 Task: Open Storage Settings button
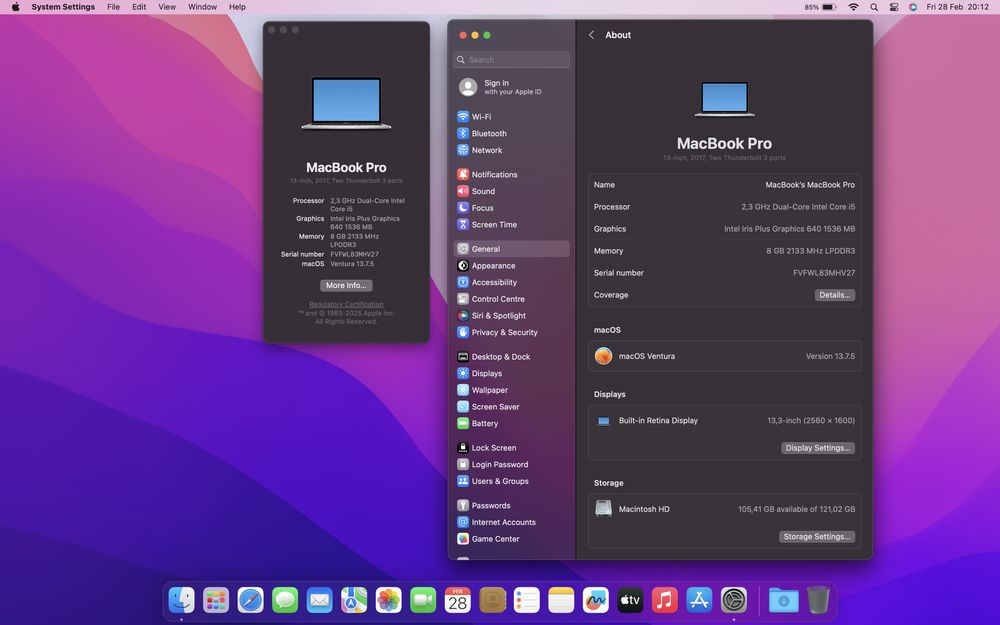817,536
